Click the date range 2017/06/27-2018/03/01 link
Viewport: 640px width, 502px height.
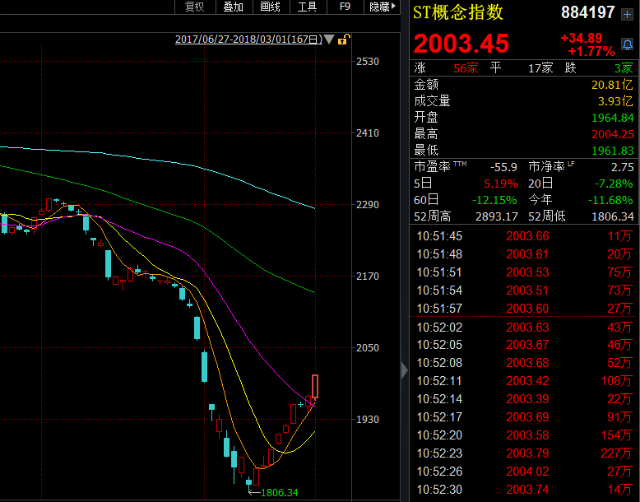(x=249, y=40)
